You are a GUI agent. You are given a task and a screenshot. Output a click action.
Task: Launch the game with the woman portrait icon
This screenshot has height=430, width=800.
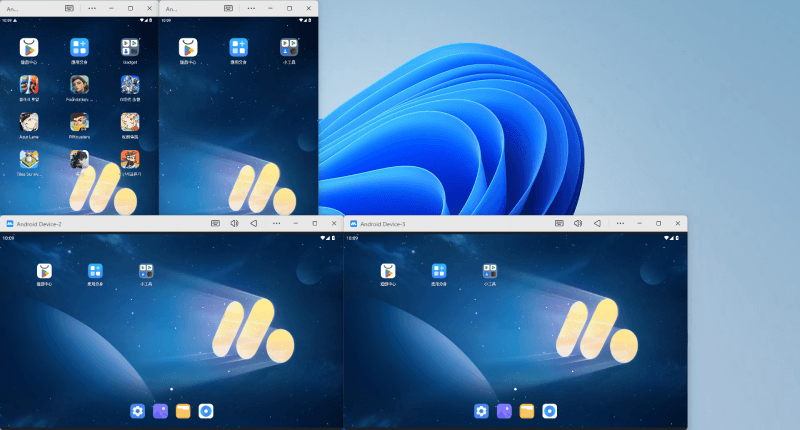pos(79,85)
